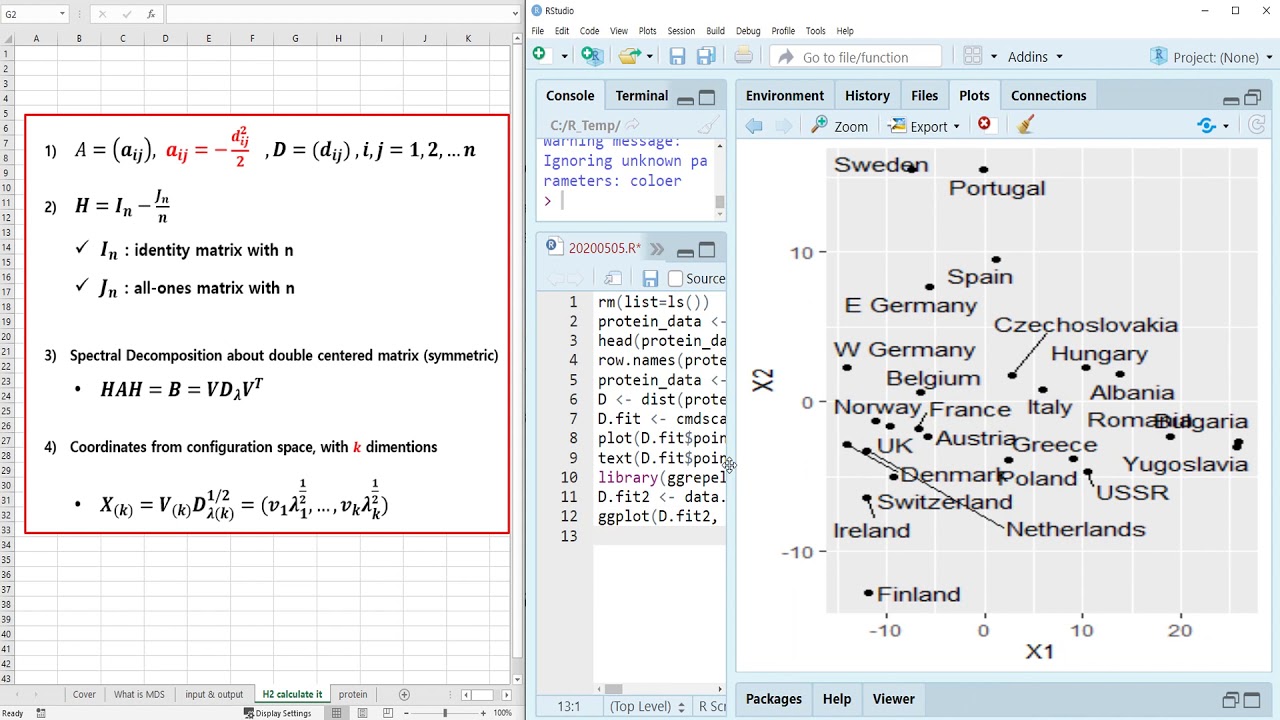Image resolution: width=1280 pixels, height=720 pixels.
Task: Open the Debug menu
Action: tap(748, 31)
